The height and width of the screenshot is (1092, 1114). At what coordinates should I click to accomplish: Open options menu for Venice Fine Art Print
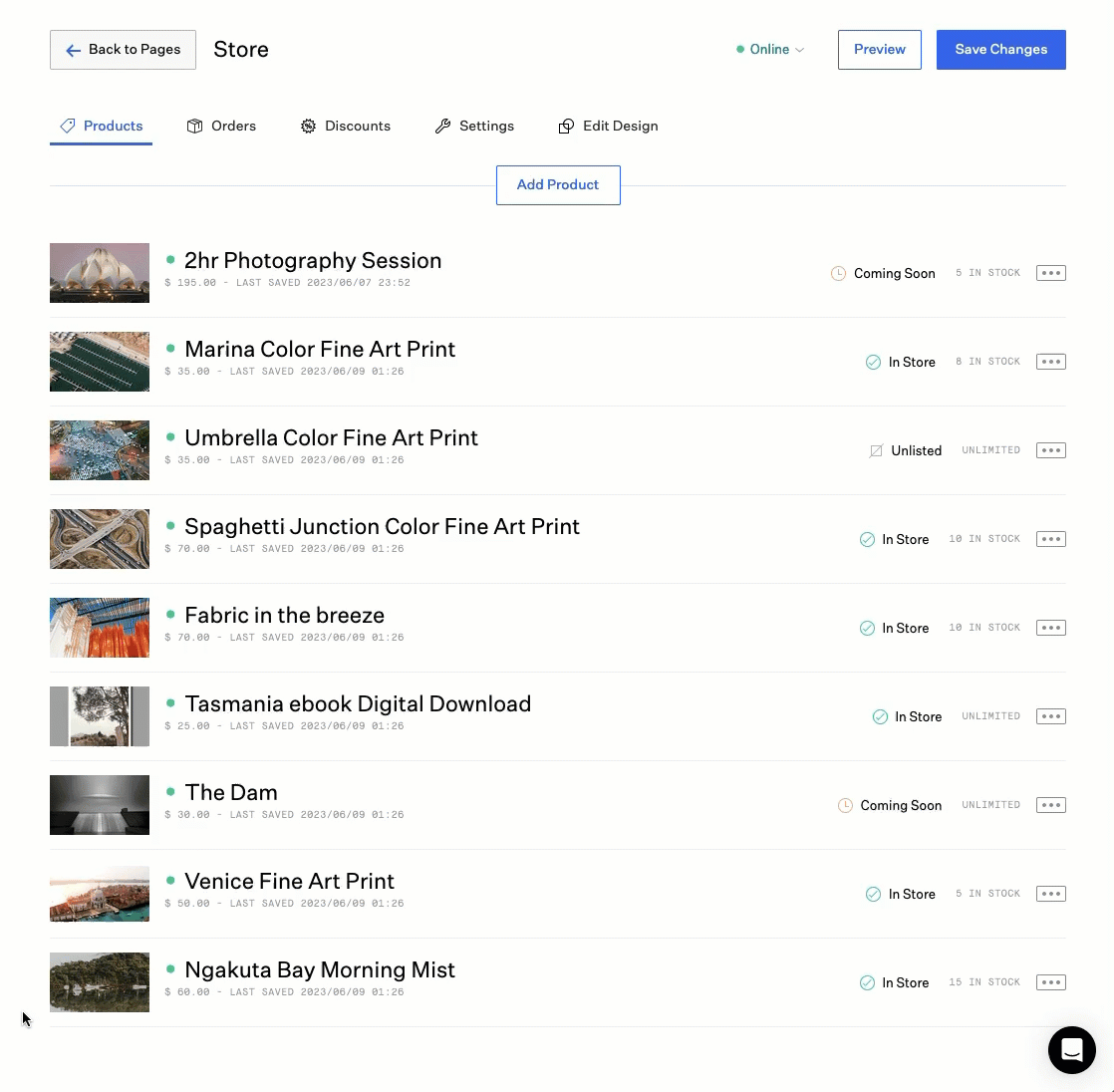point(1050,894)
